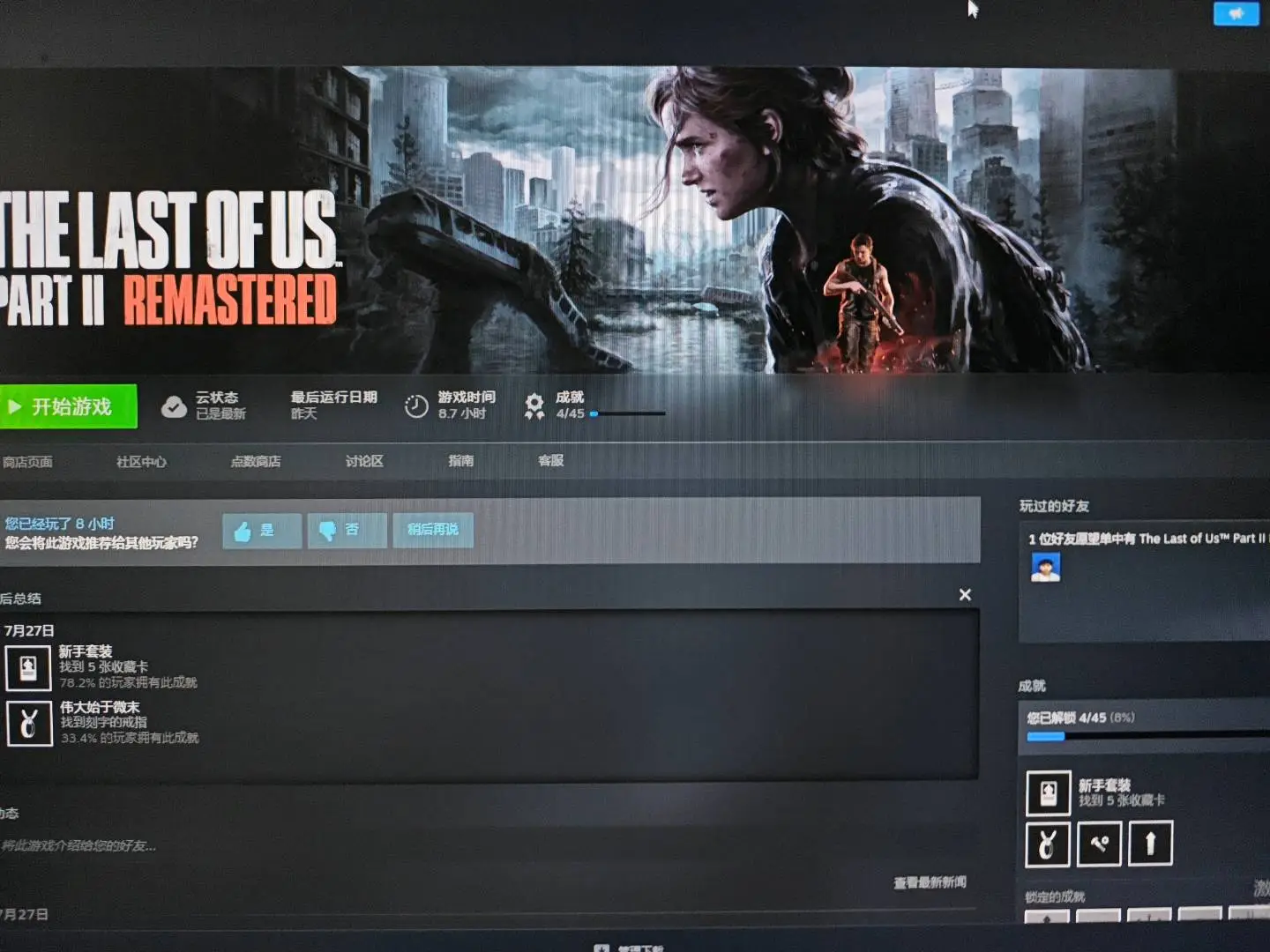Click the ring achievement icon in the 成就 panel
The width and height of the screenshot is (1270, 952).
click(1048, 844)
